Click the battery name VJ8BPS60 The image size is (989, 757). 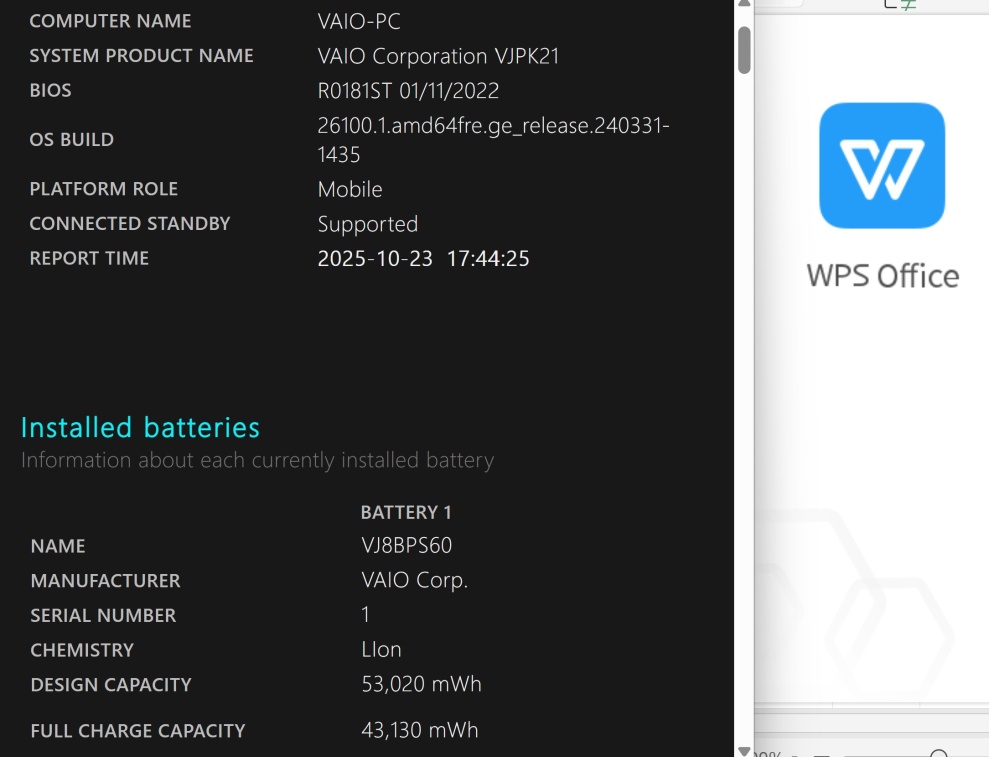tap(406, 546)
